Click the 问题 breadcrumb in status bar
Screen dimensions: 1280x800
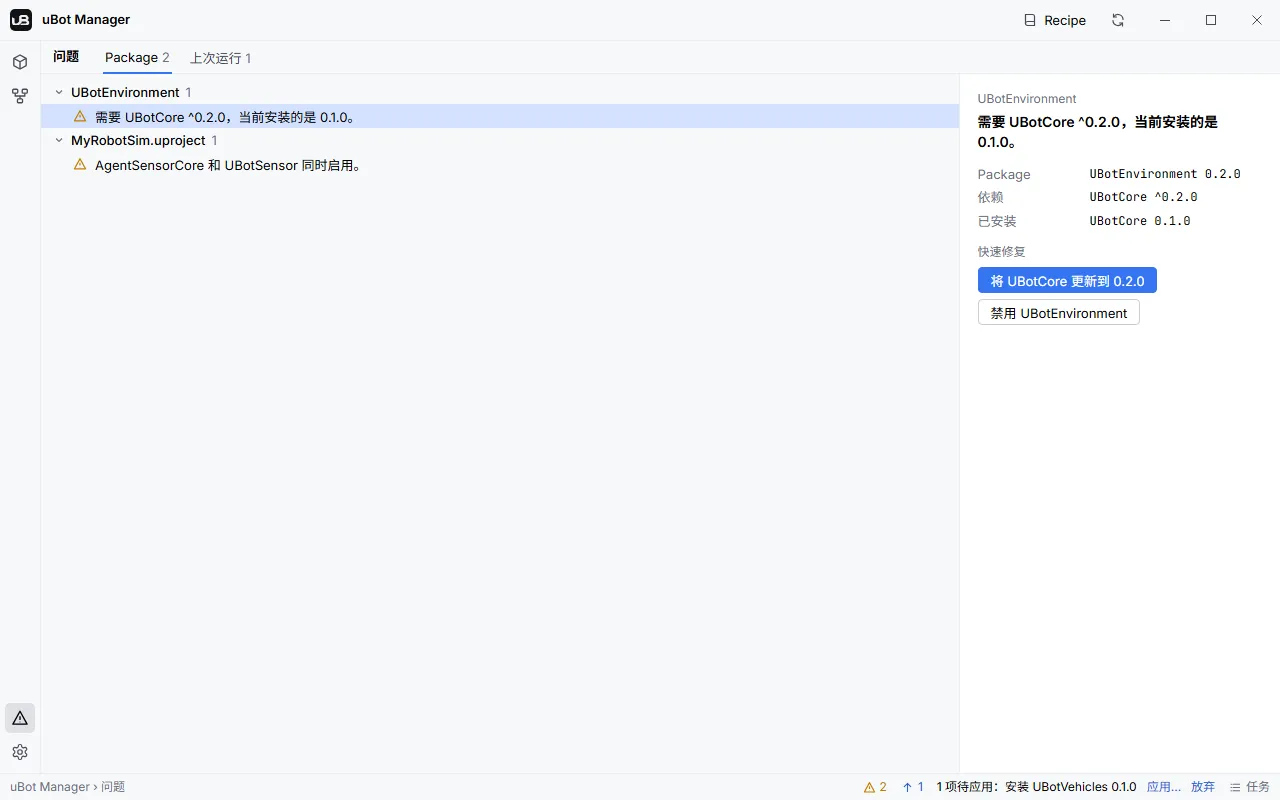113,787
